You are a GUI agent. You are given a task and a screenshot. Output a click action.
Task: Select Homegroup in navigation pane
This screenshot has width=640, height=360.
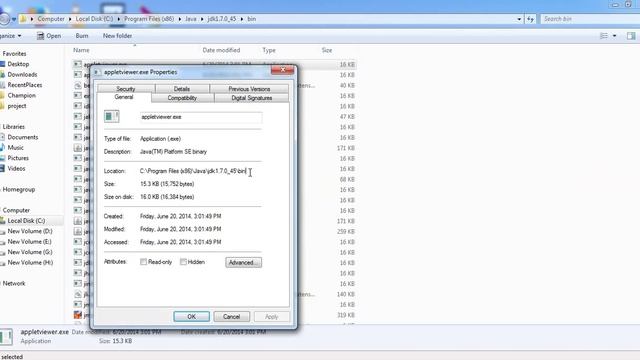pyautogui.click(x=18, y=189)
